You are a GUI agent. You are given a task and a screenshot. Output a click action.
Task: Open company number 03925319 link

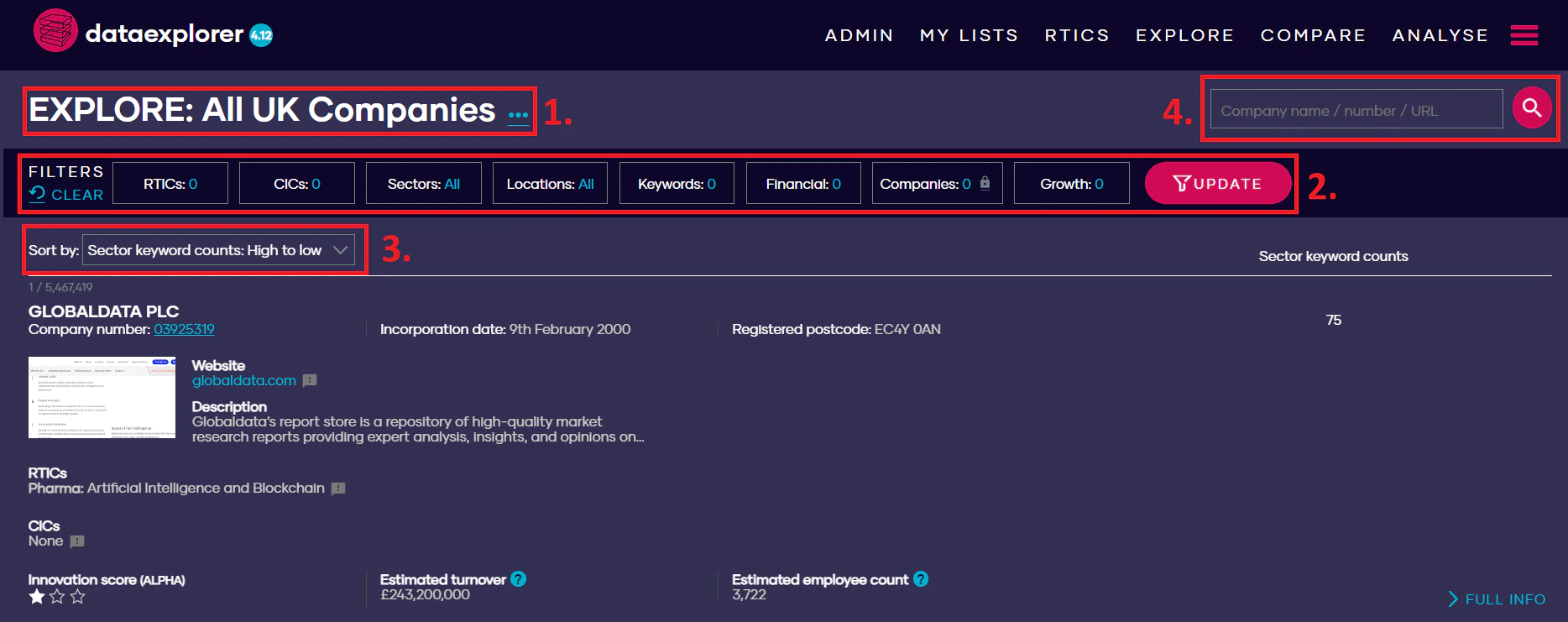(x=184, y=329)
